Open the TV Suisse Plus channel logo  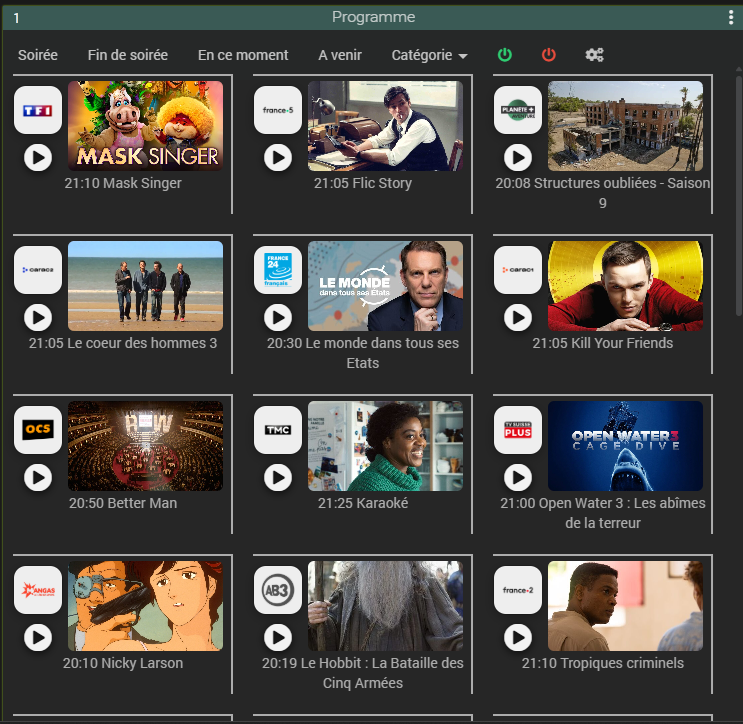[x=518, y=430]
